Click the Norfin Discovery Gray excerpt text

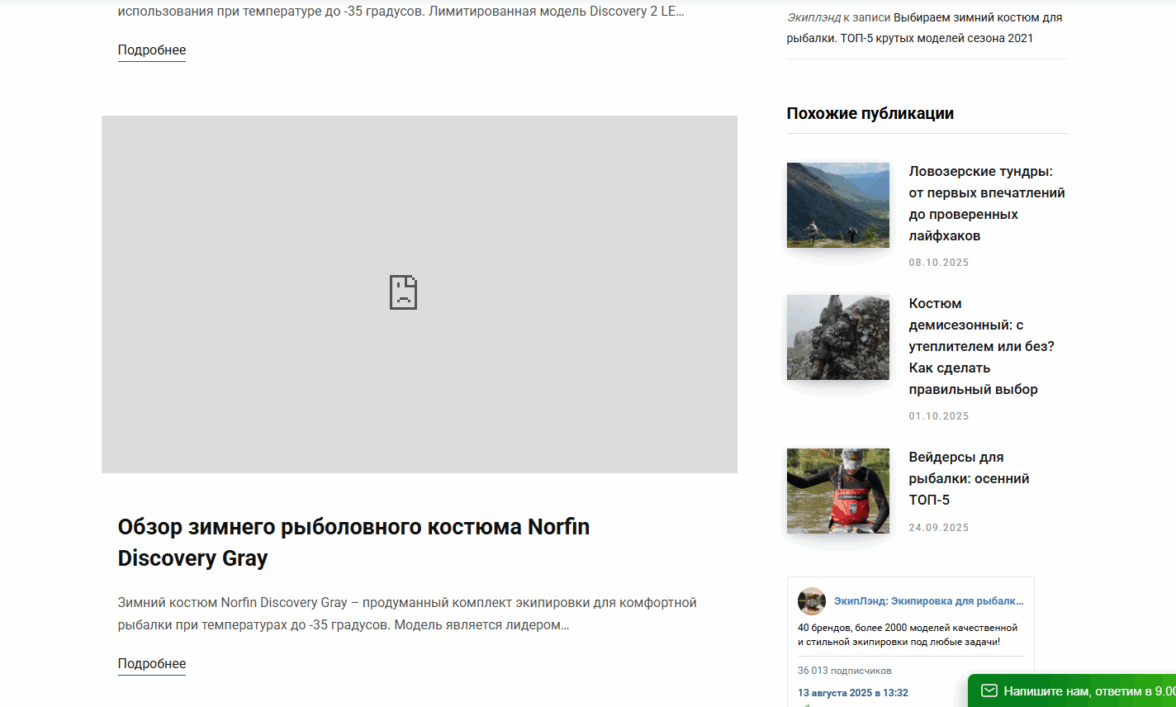click(x=407, y=614)
